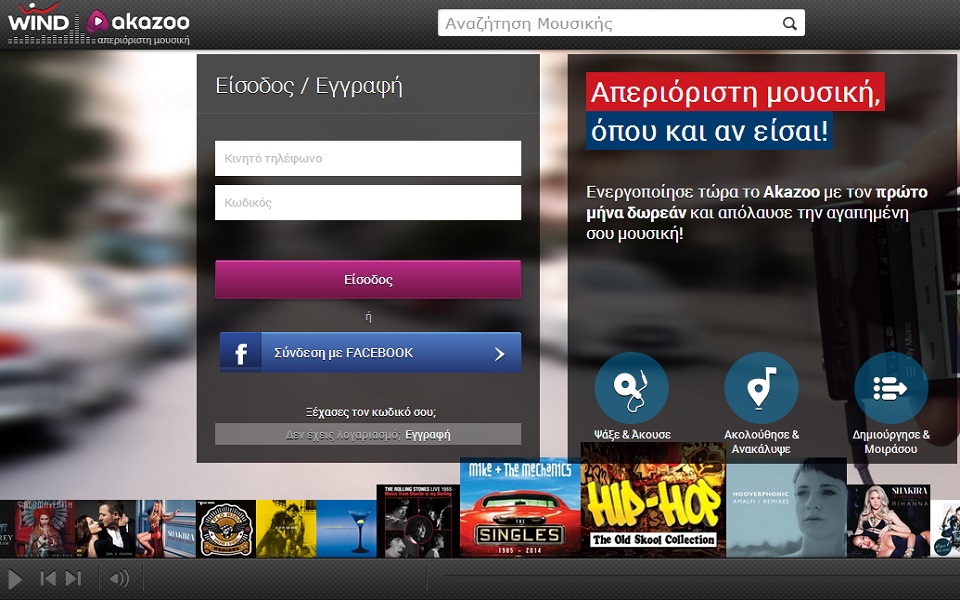960x600 pixels.
Task: Type in Αναζήτηση Μουσικής search box
Action: (608, 23)
